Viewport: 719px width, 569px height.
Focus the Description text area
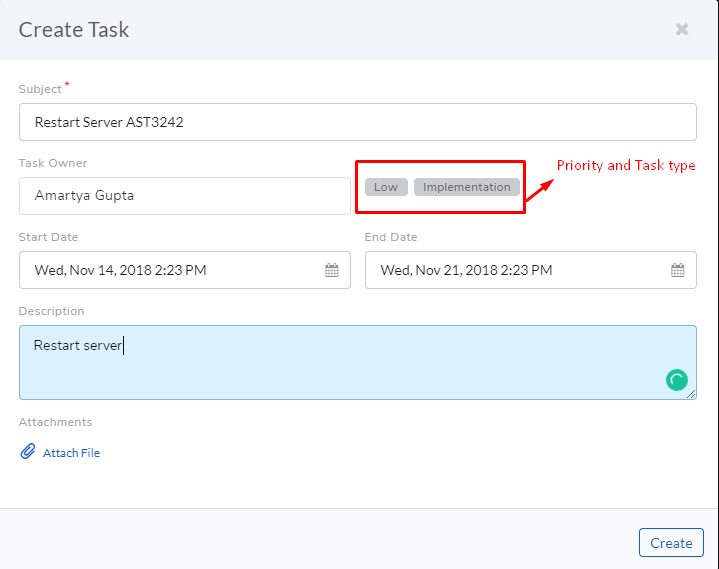pos(358,362)
